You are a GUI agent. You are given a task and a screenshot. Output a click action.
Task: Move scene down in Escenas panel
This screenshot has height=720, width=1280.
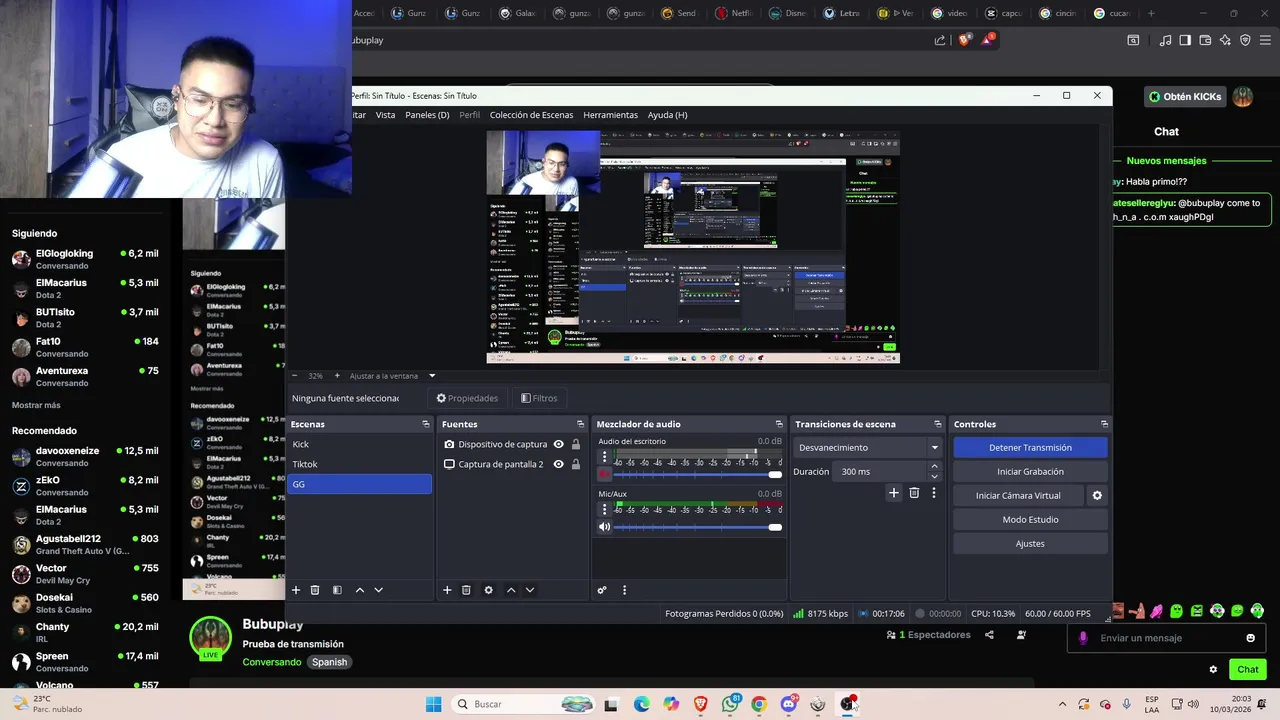(379, 590)
